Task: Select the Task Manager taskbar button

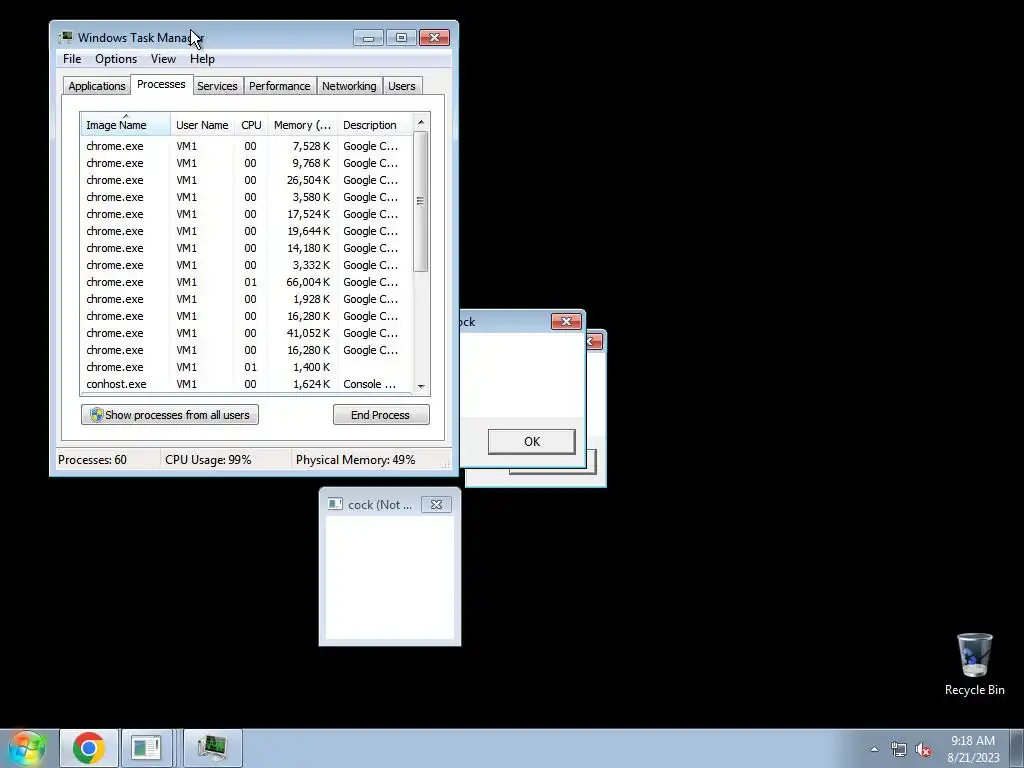Action: (213, 748)
